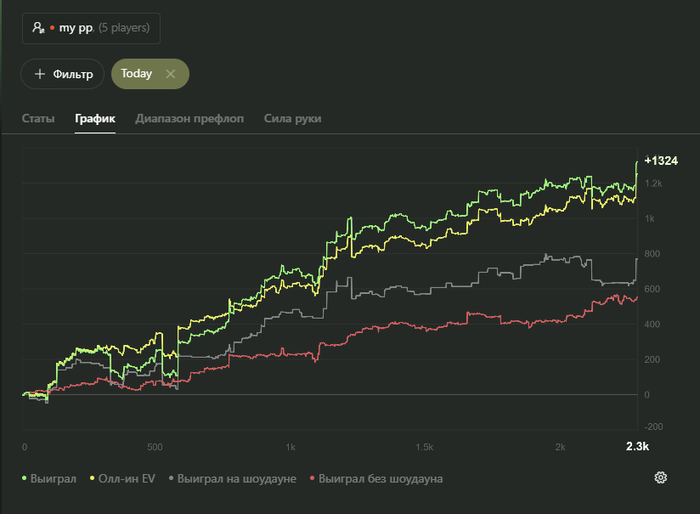Click the 500 hands mark on the x-axis
Viewport: 700px width, 514px height.
pyautogui.click(x=154, y=447)
